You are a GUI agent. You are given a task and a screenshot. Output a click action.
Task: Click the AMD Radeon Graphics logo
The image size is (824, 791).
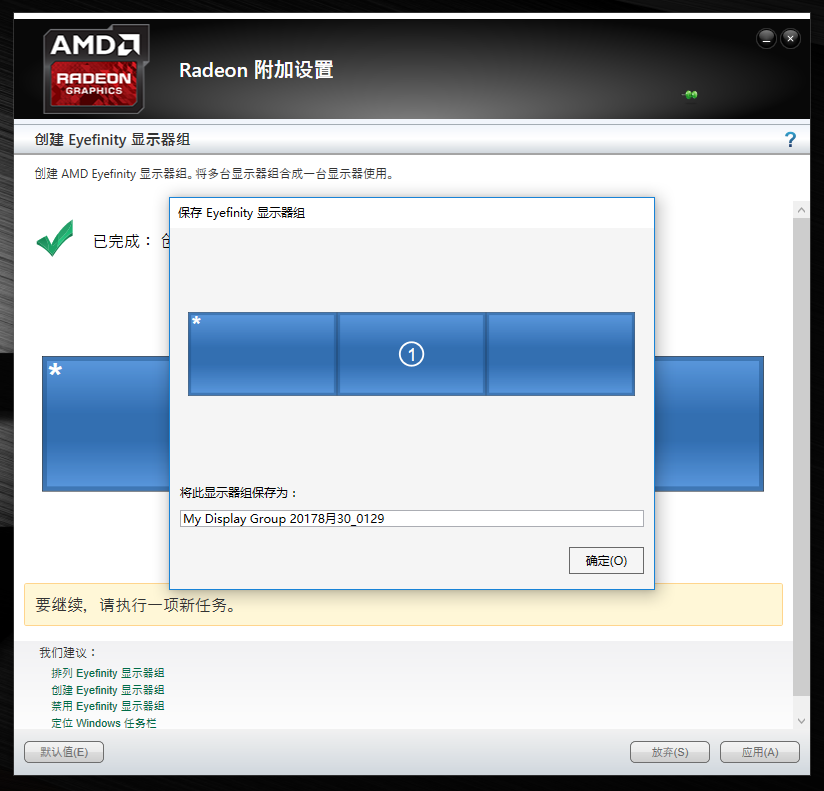[96, 68]
